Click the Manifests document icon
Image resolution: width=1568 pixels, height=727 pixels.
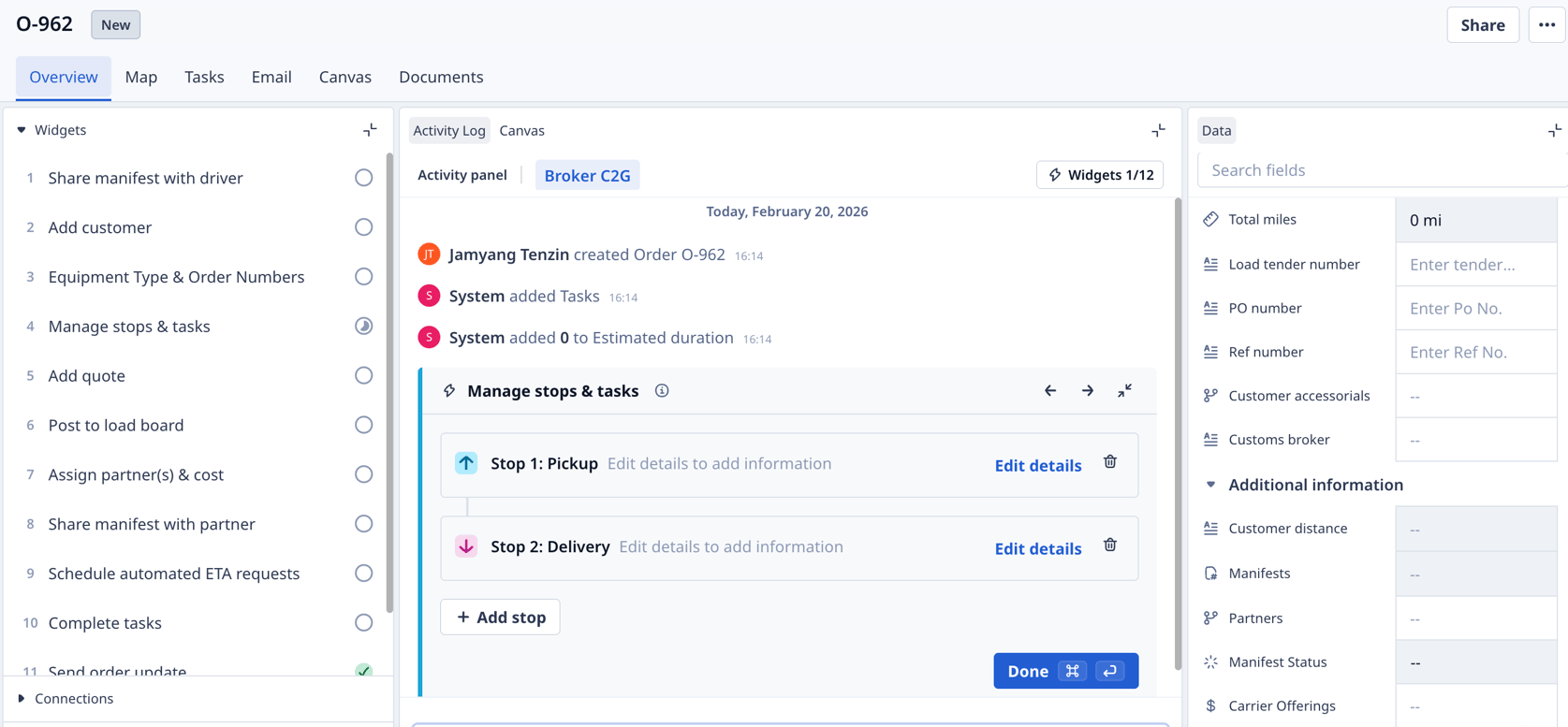(x=1210, y=573)
